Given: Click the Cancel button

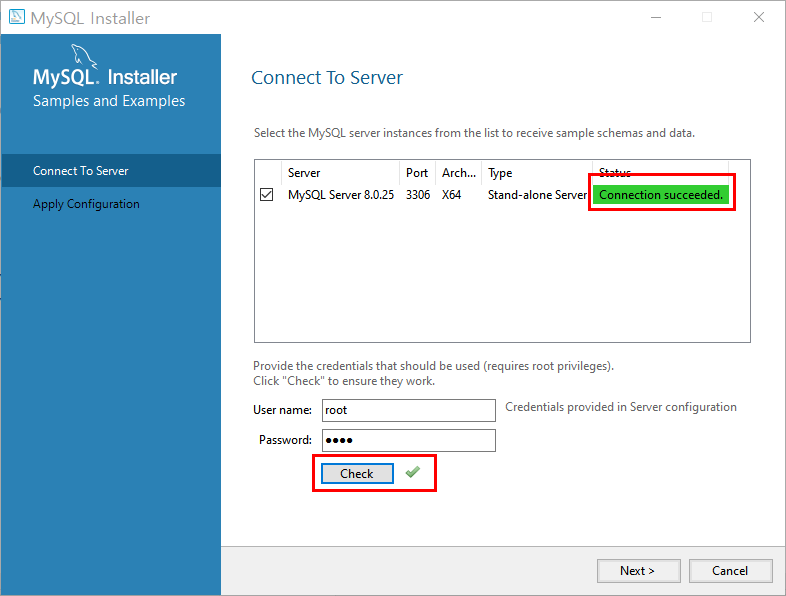Looking at the screenshot, I should click(730, 571).
